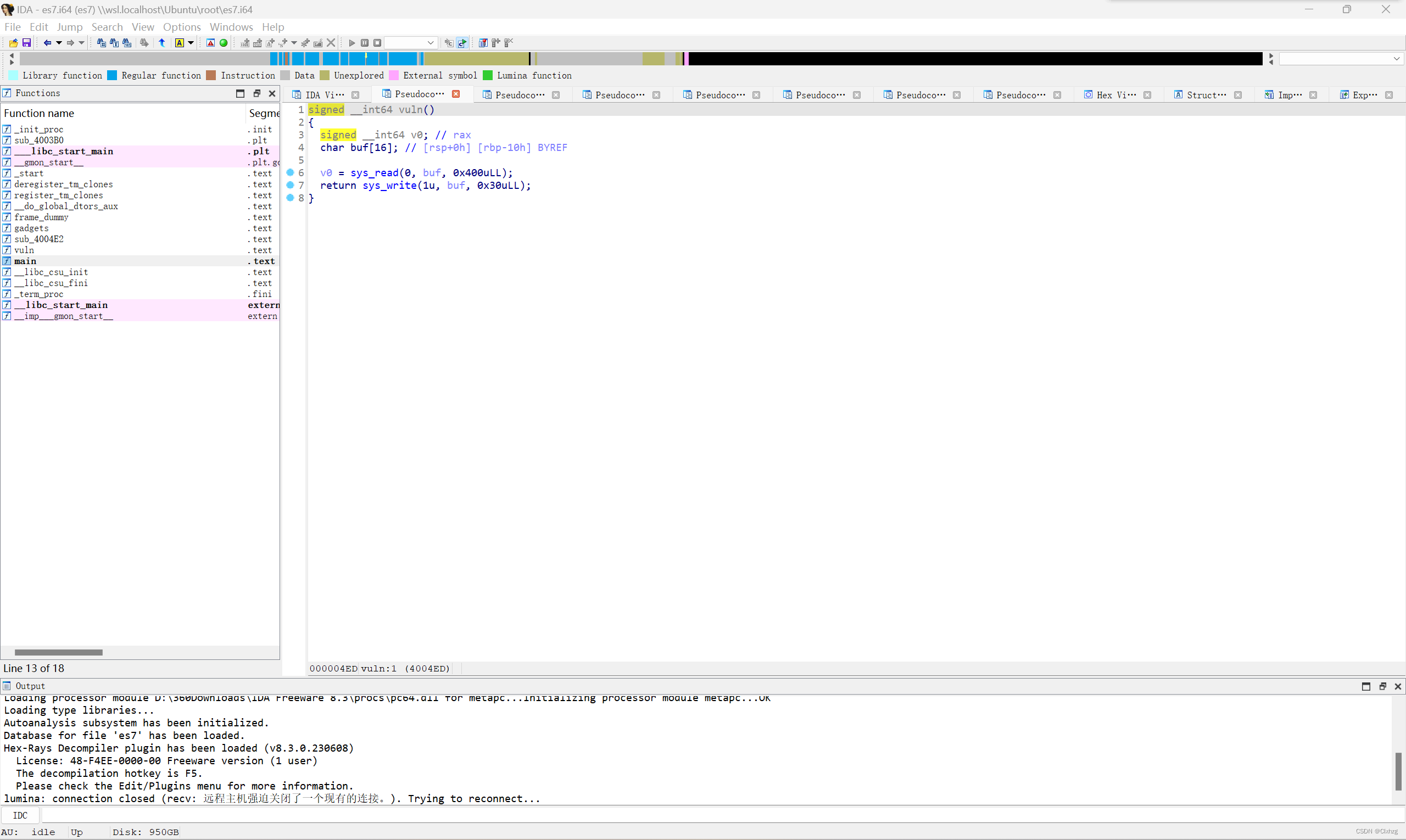Toggle the breakpoint dot on pseudocode line 7
The image size is (1406, 840).
tap(290, 184)
